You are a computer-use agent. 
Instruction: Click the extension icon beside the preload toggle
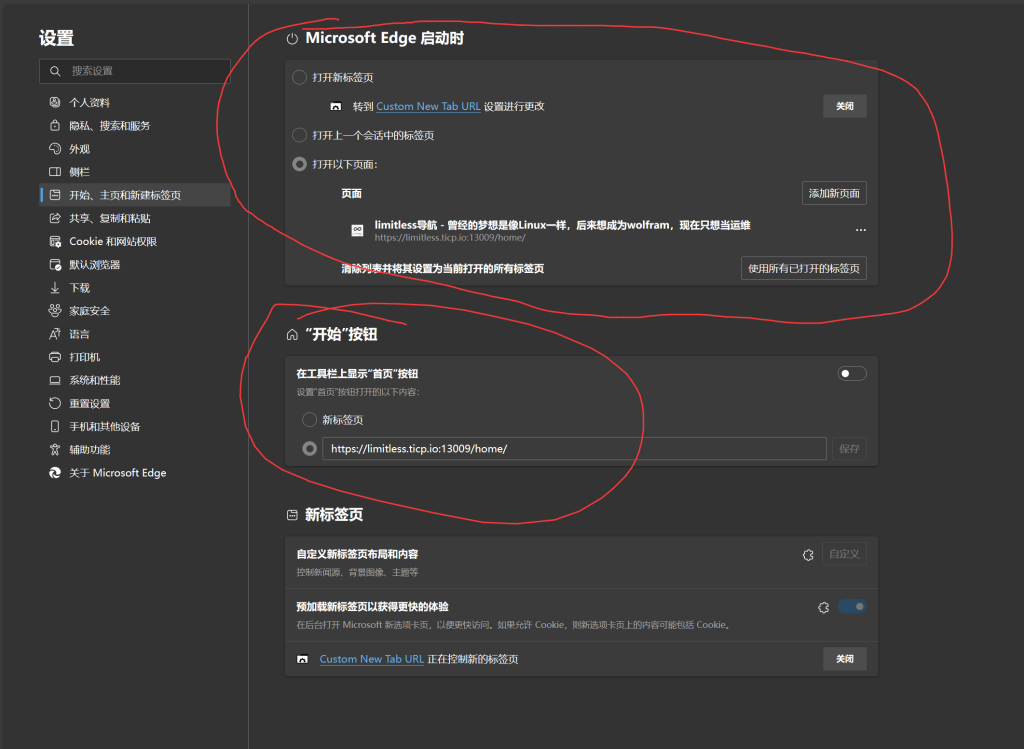click(x=824, y=607)
